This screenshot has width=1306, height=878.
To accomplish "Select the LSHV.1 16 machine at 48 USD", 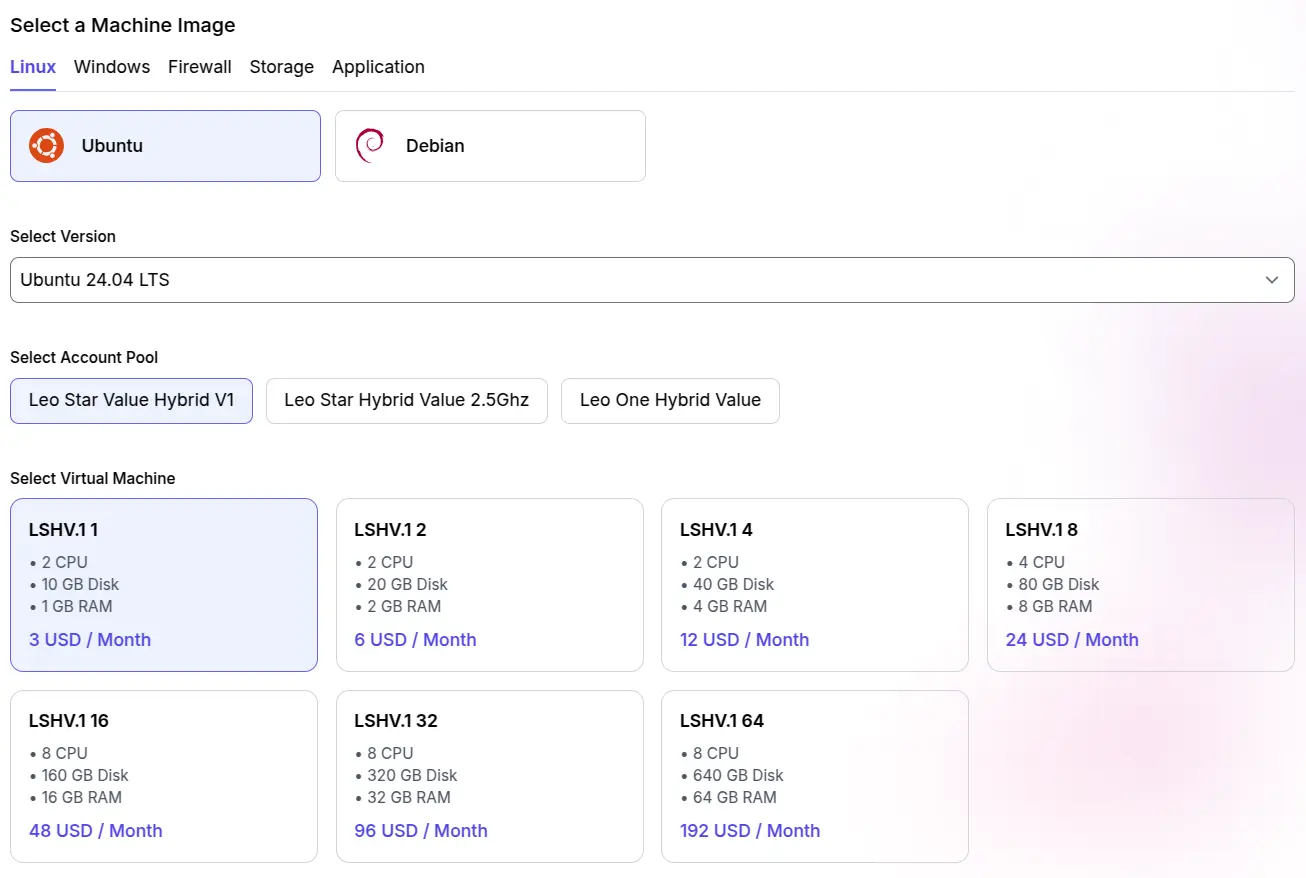I will coord(164,776).
